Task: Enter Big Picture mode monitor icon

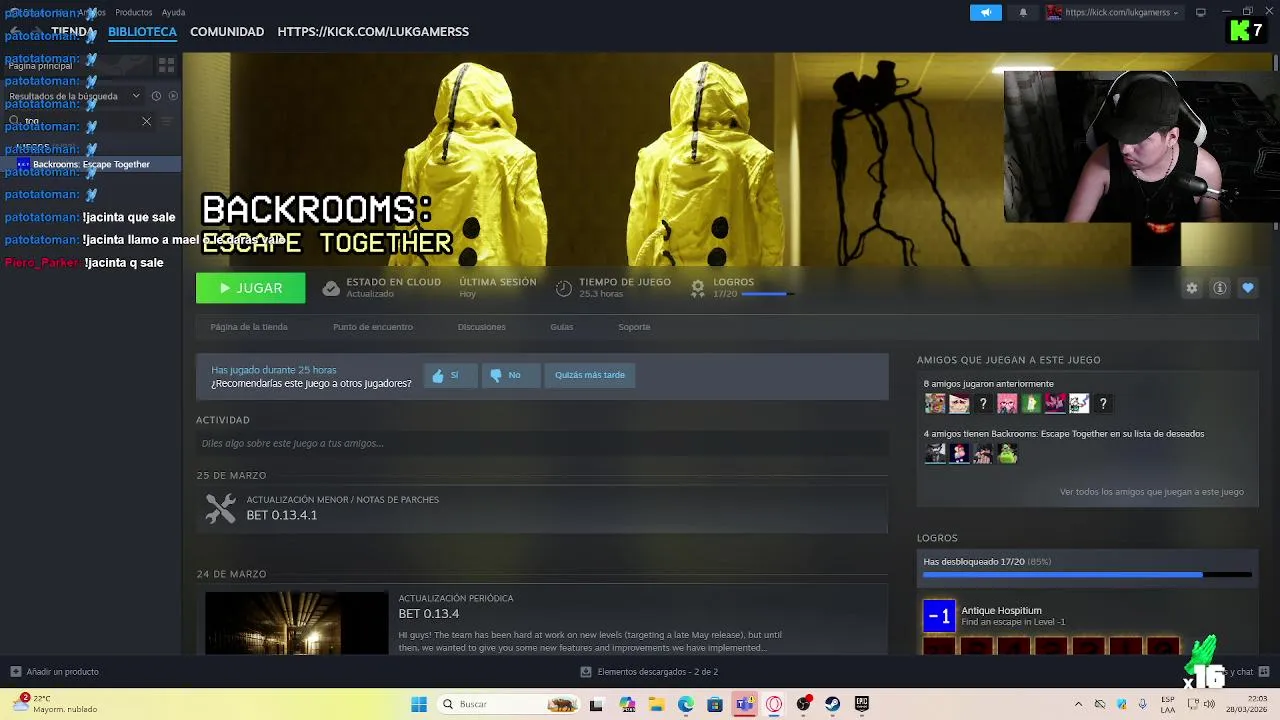Action: point(1201,12)
